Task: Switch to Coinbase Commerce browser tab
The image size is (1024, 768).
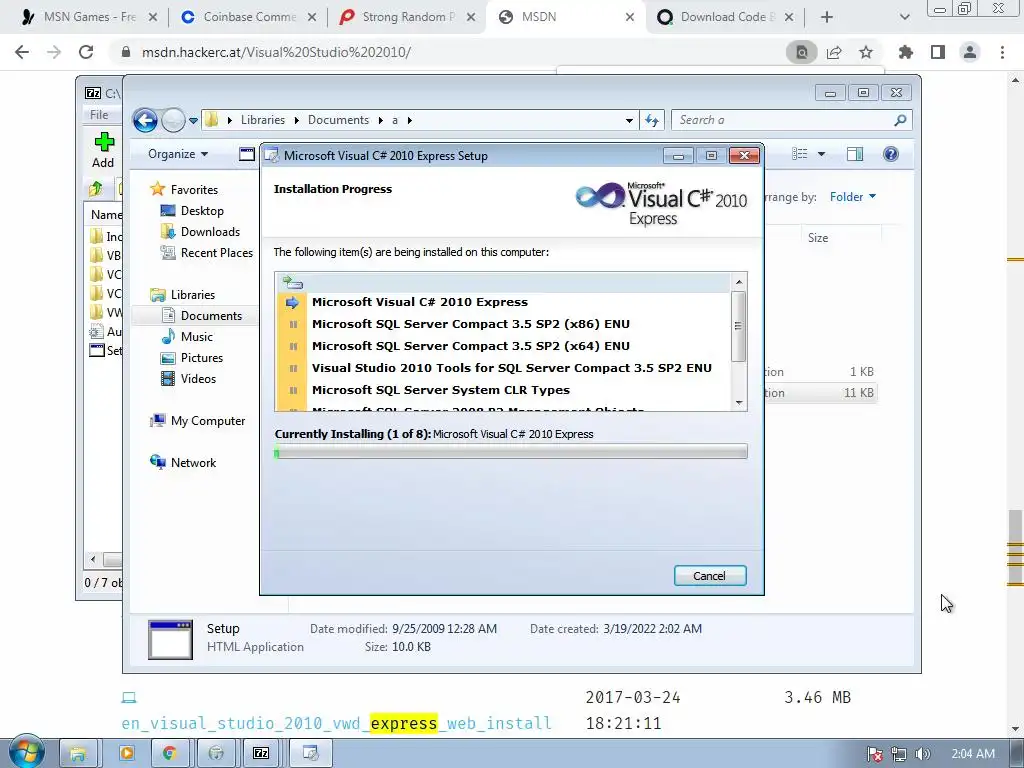Action: (x=249, y=17)
